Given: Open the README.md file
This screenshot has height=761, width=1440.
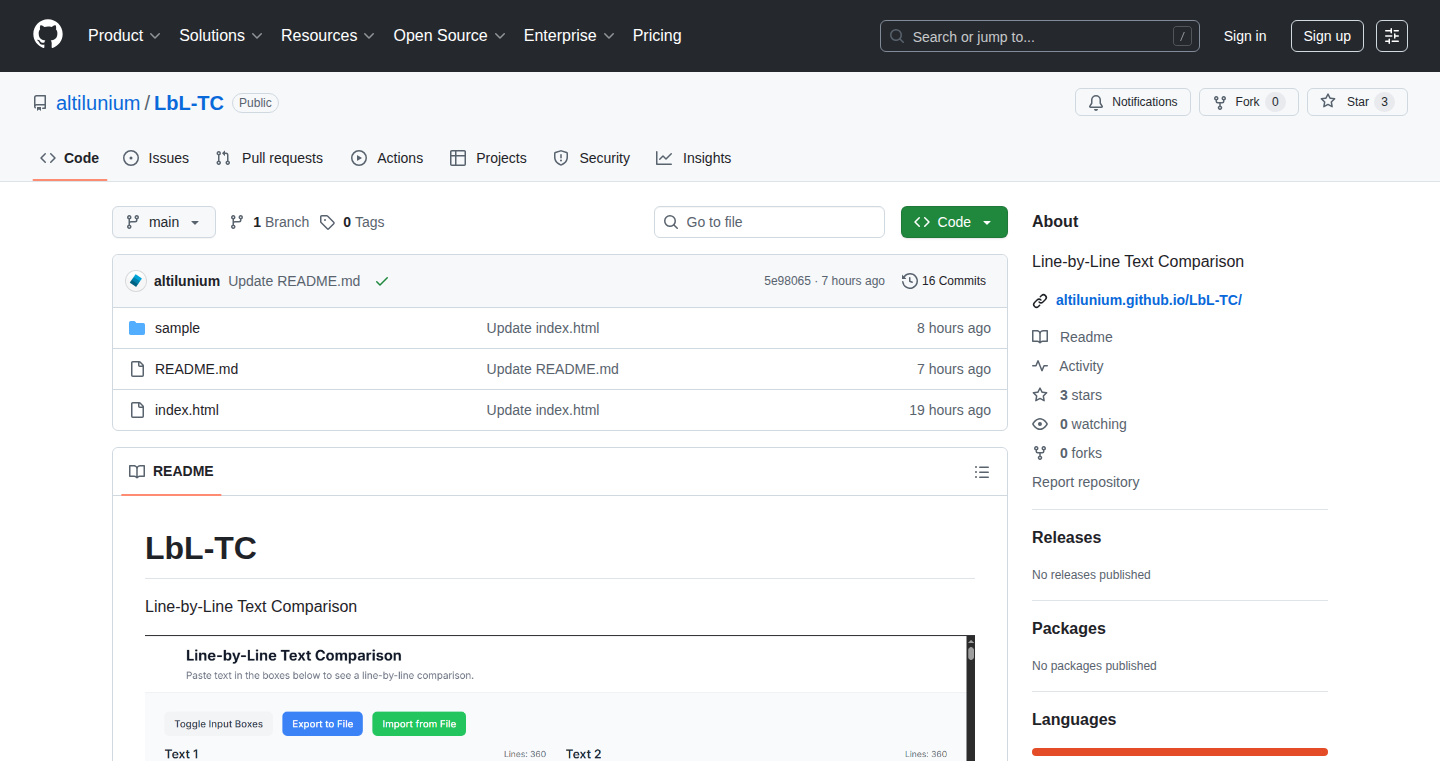Looking at the screenshot, I should click(x=196, y=369).
